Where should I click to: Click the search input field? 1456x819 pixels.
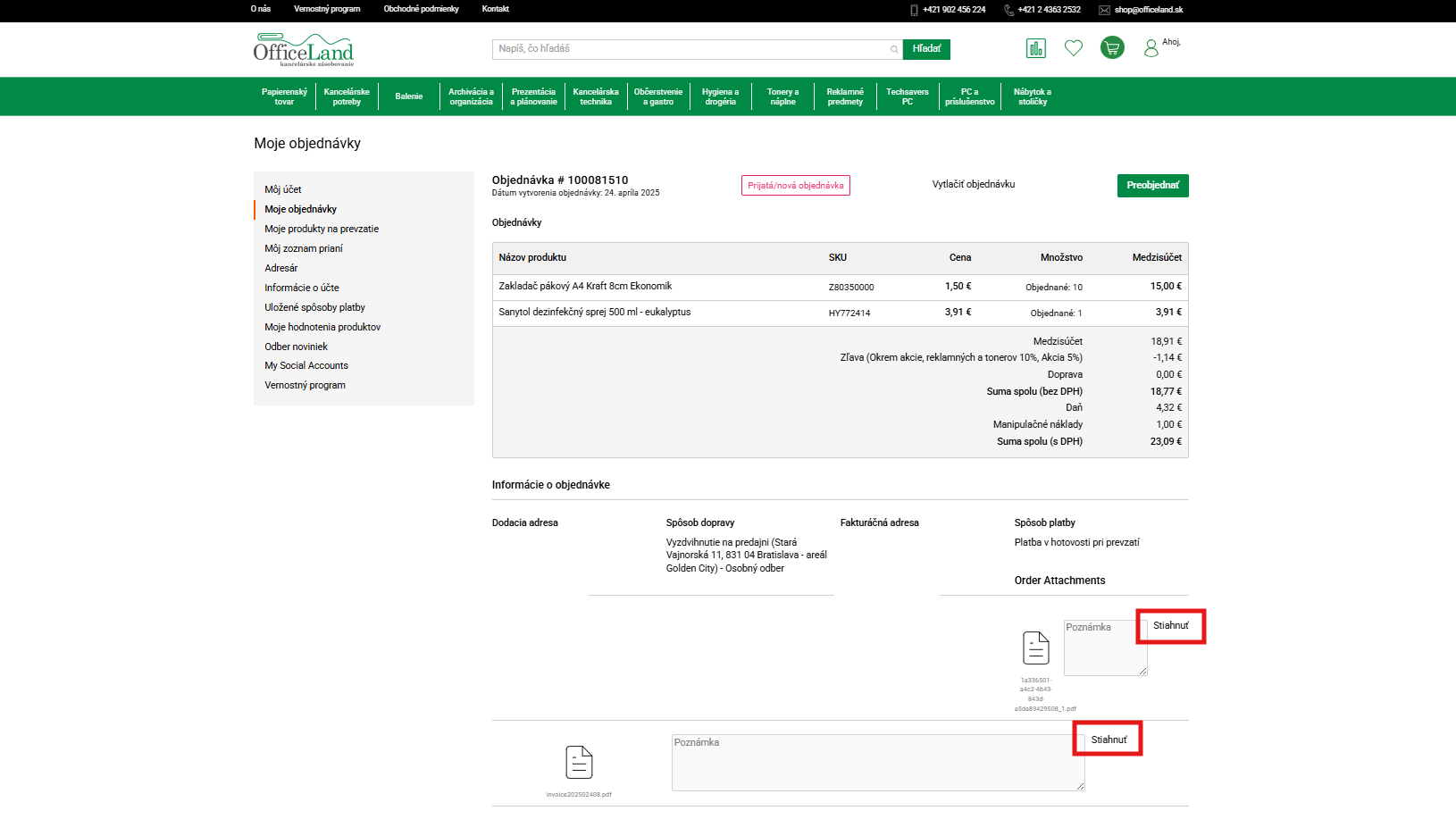(x=697, y=49)
